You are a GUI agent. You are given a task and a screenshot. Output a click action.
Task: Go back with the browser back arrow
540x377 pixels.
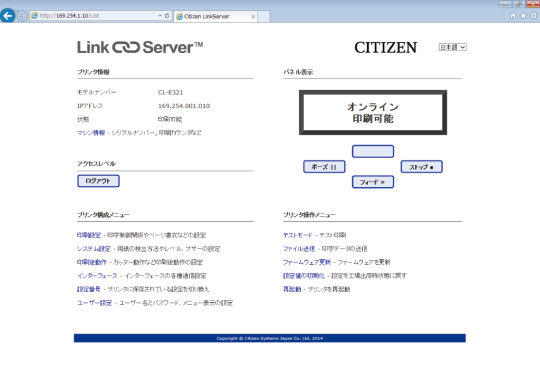(8, 15)
